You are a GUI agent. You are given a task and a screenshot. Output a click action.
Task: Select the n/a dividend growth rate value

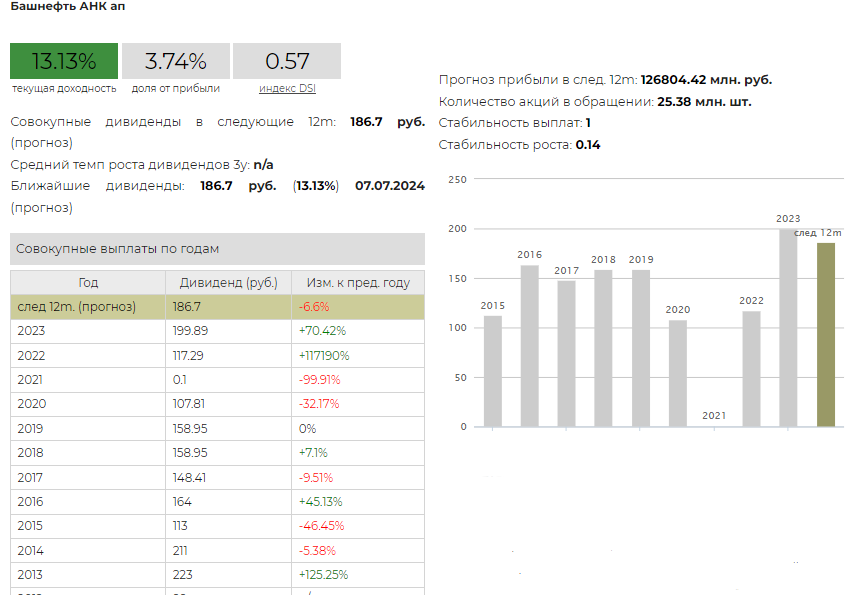[263, 165]
